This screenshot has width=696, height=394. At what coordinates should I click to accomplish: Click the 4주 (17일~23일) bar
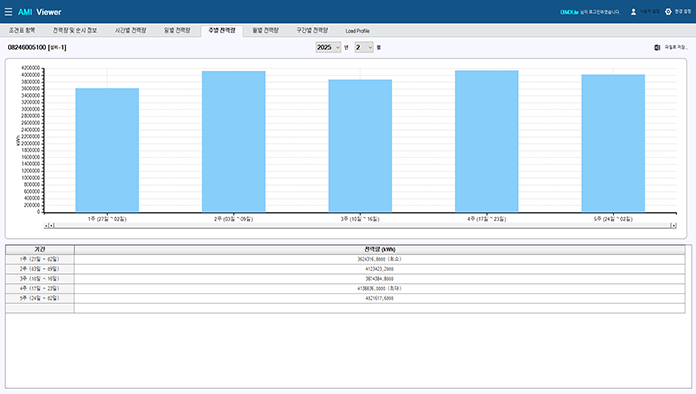[x=486, y=141]
